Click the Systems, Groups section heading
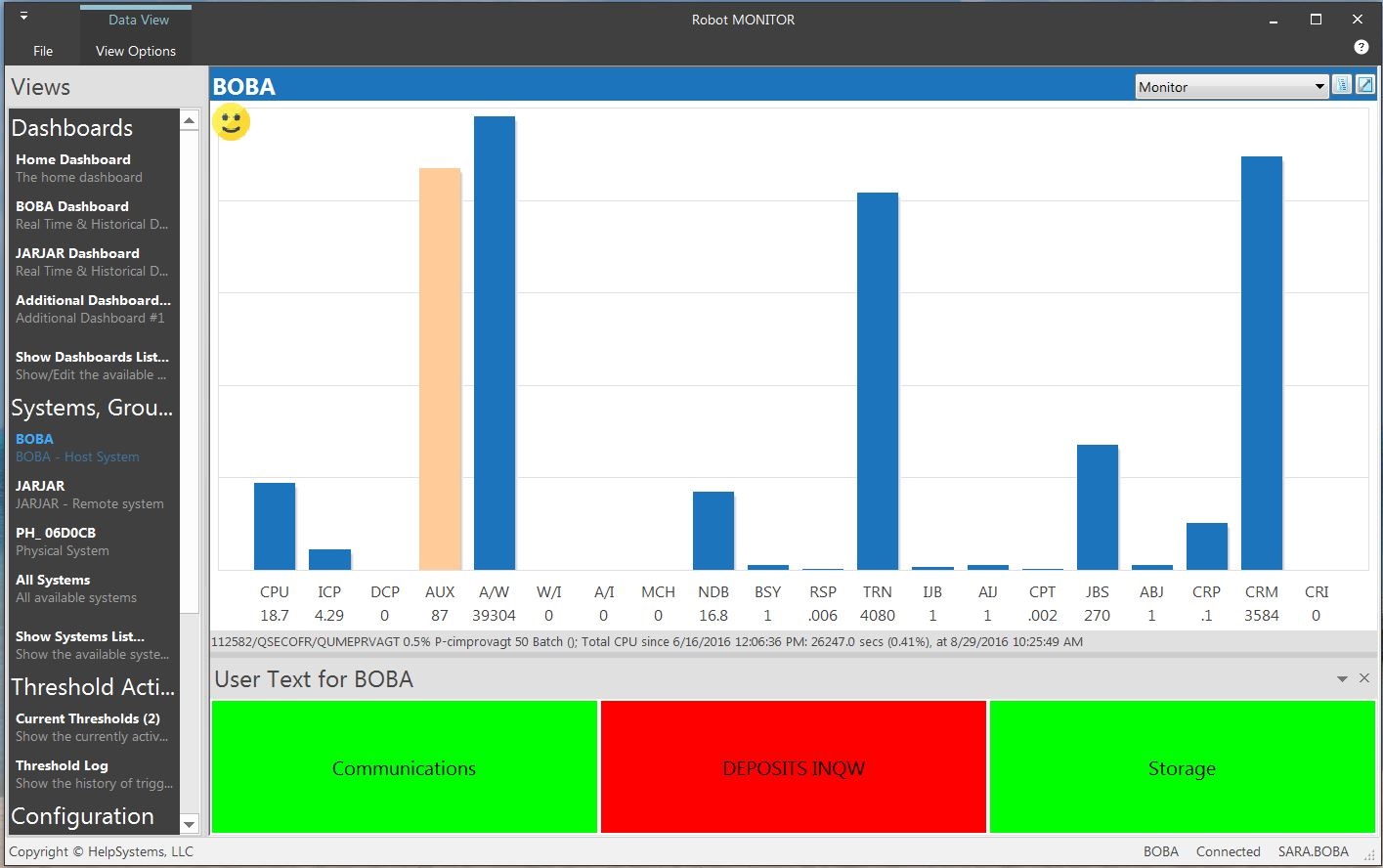The height and width of the screenshot is (868, 1383). pyautogui.click(x=92, y=408)
